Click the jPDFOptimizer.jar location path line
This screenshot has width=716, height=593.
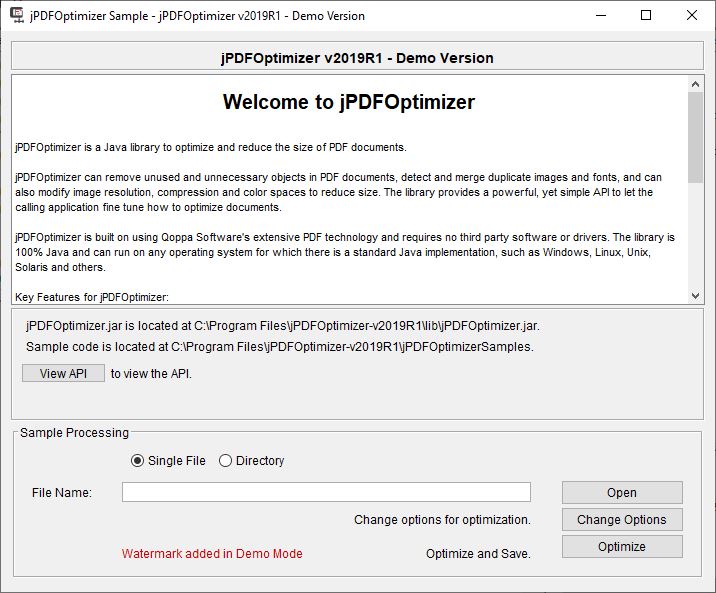pos(283,326)
